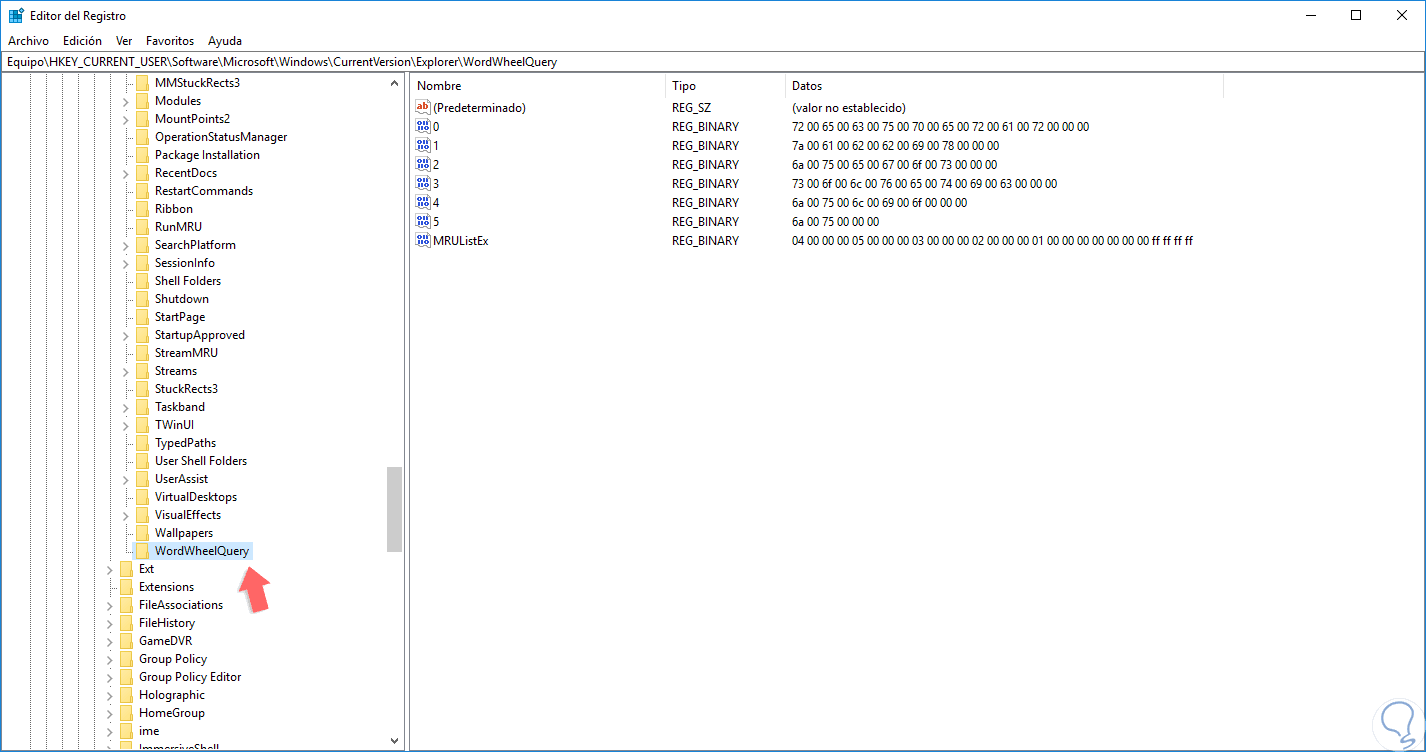Click the Package Installation folder icon
This screenshot has width=1426, height=752.
pyautogui.click(x=142, y=155)
